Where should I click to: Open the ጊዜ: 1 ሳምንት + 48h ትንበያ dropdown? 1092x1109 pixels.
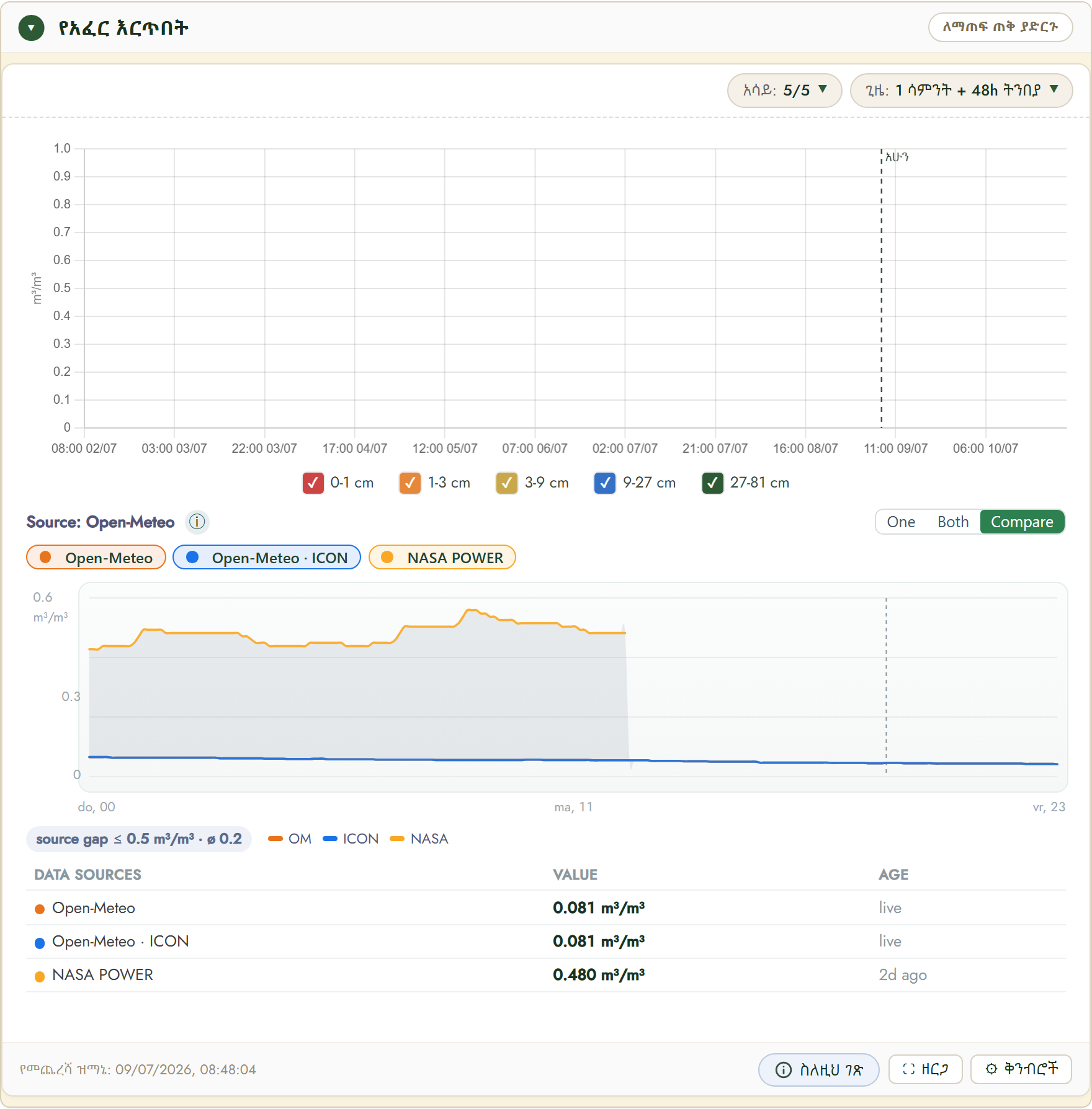[961, 91]
